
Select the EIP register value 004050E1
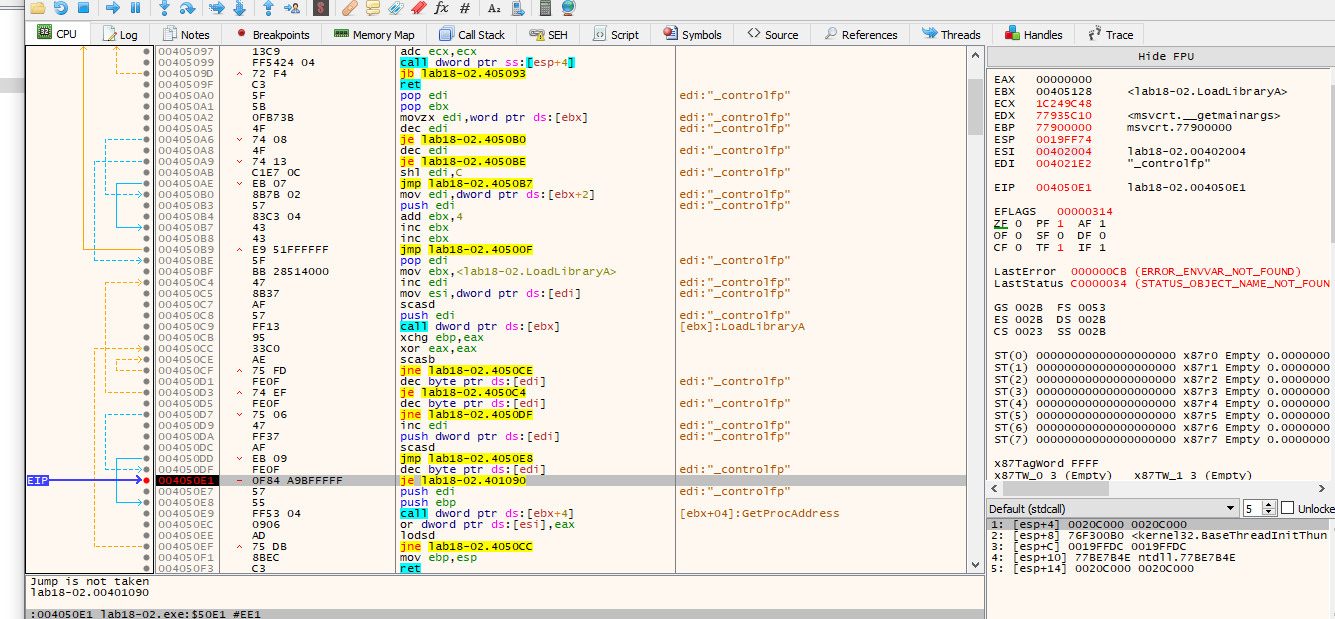coord(1064,187)
